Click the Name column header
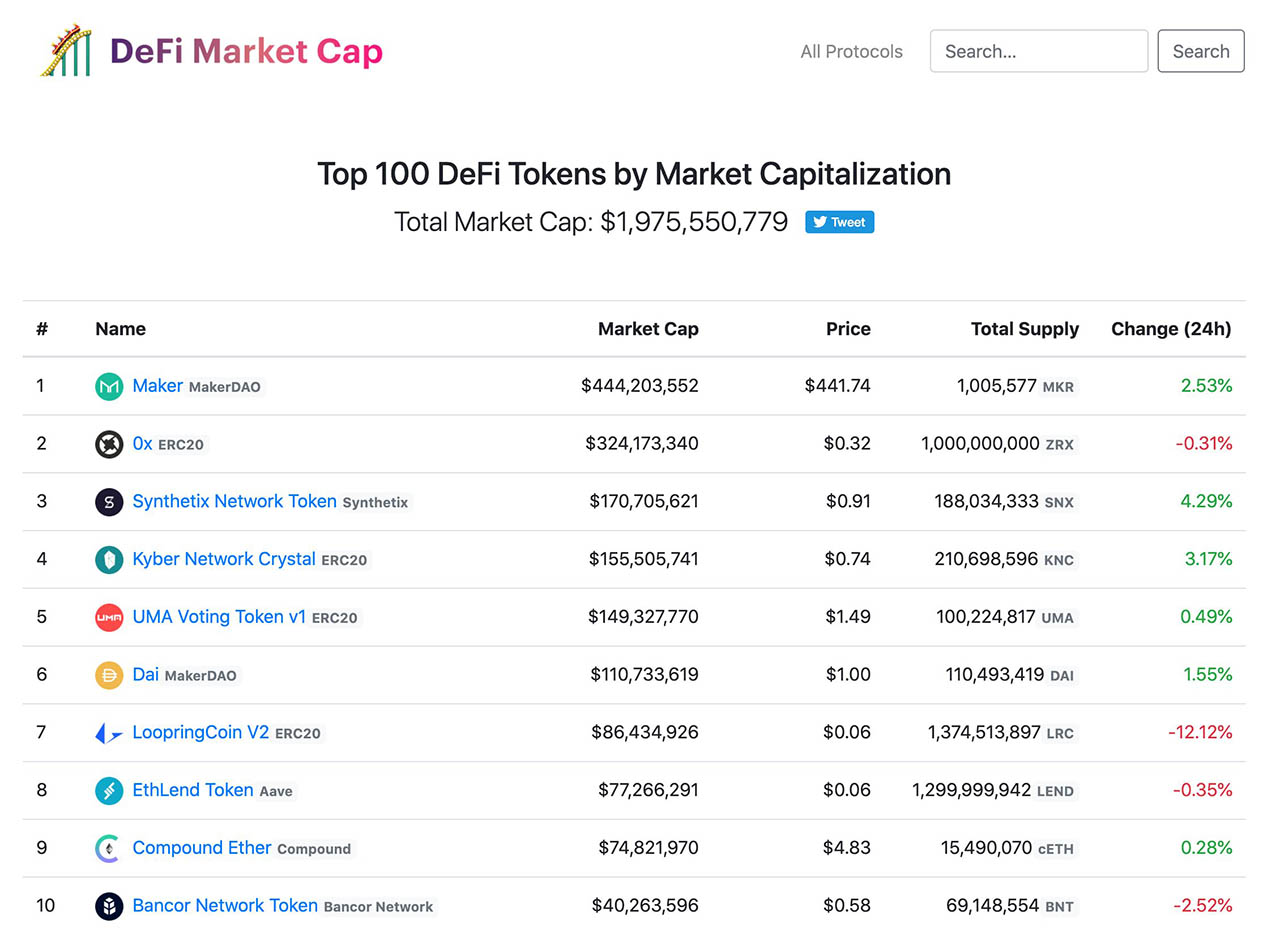The image size is (1280, 932). [120, 329]
